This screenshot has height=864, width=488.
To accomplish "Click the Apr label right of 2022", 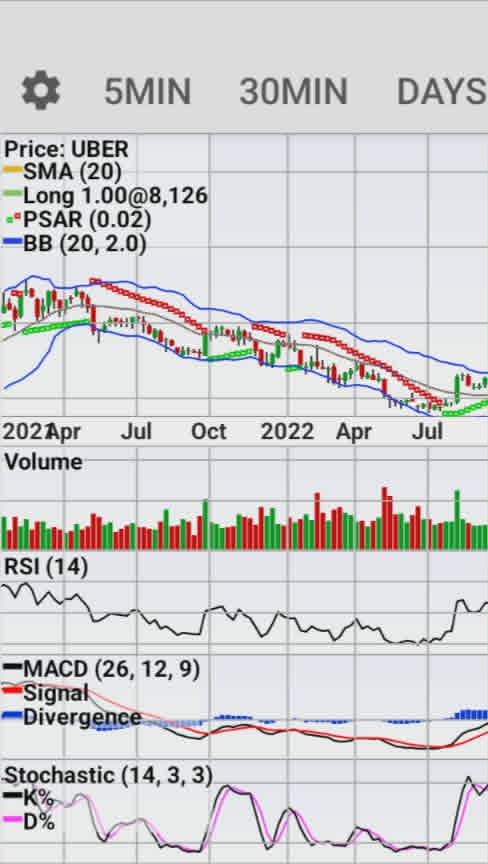I will click(x=354, y=431).
